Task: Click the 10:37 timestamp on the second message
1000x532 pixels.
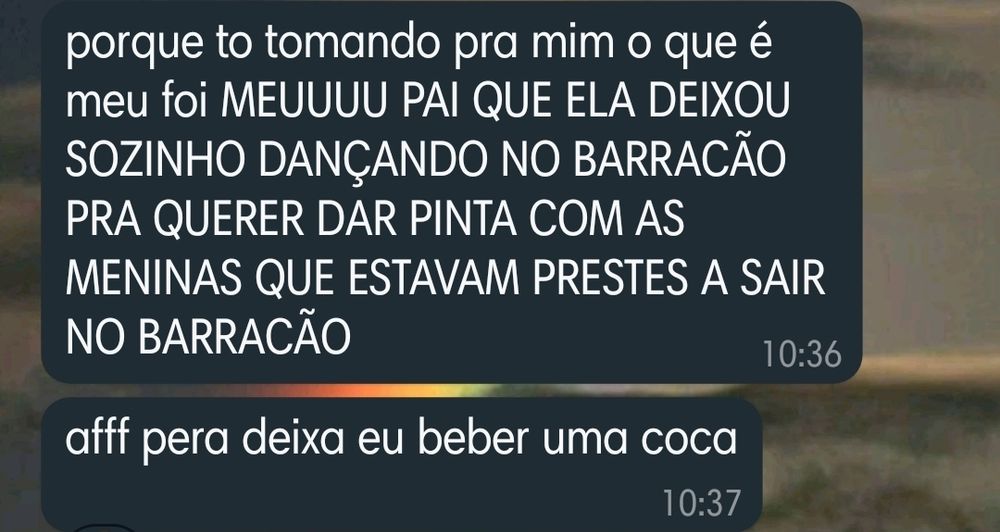Action: [702, 503]
